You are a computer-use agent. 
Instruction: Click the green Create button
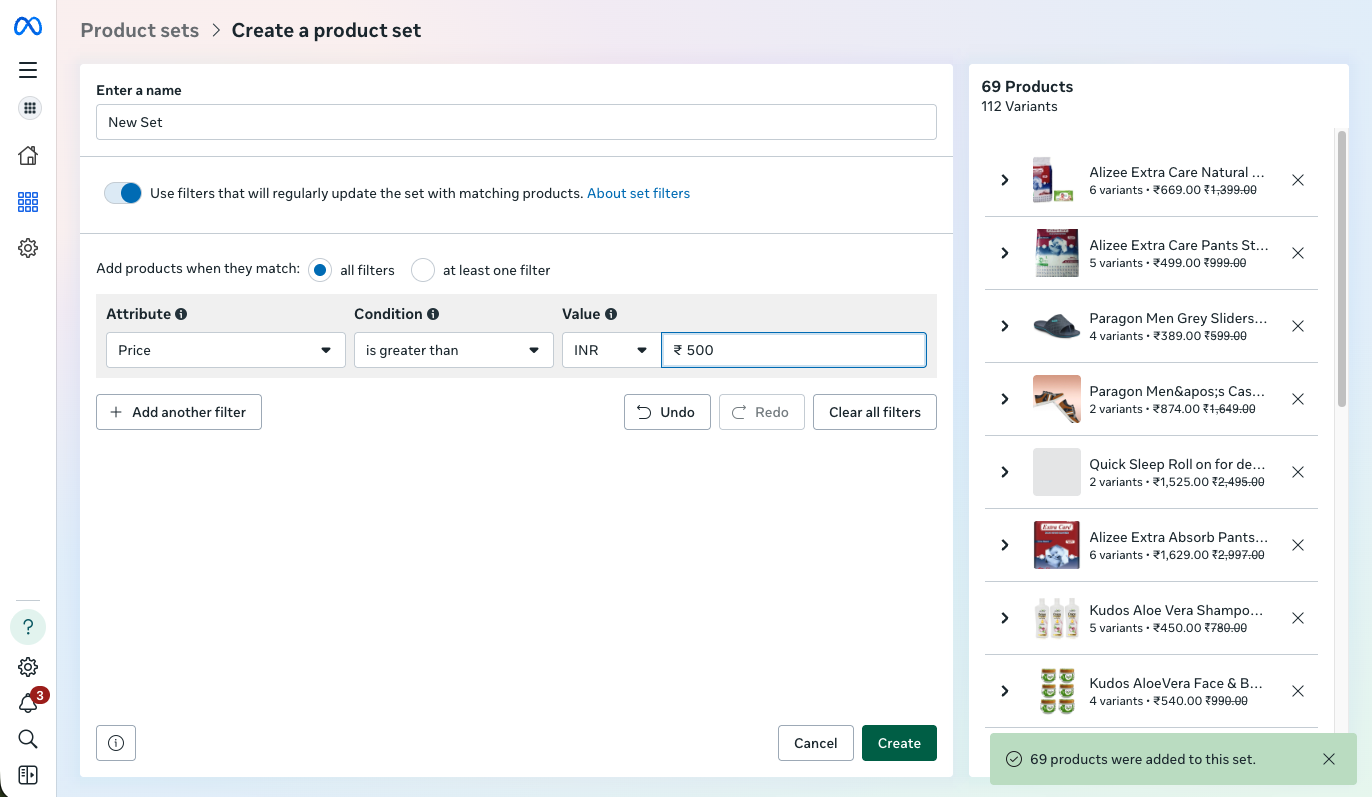coord(898,743)
